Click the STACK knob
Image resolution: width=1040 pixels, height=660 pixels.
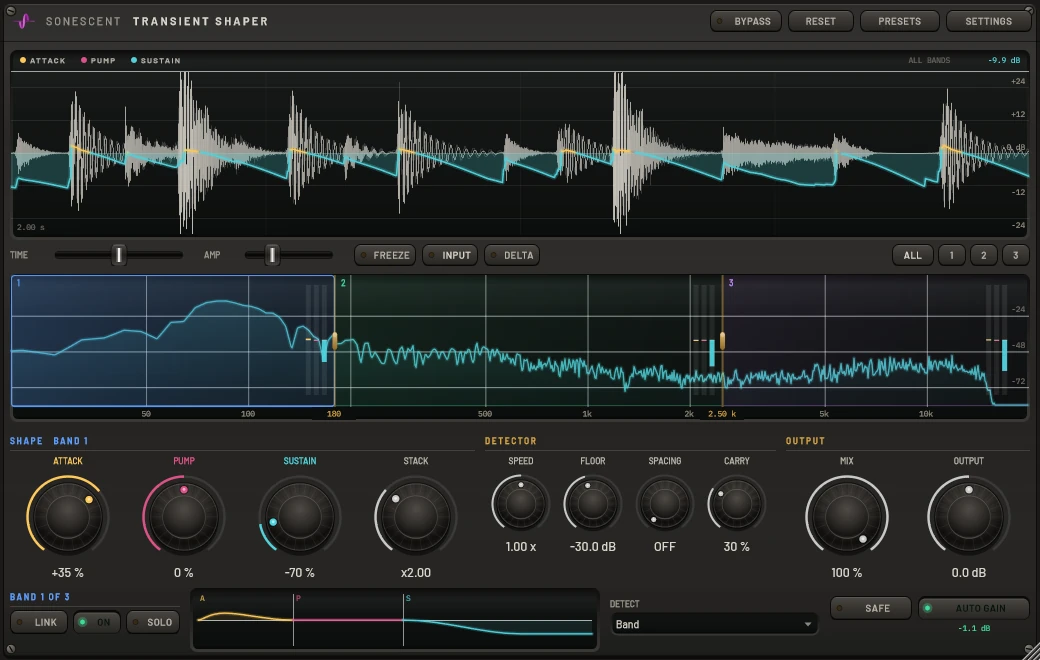(x=416, y=515)
